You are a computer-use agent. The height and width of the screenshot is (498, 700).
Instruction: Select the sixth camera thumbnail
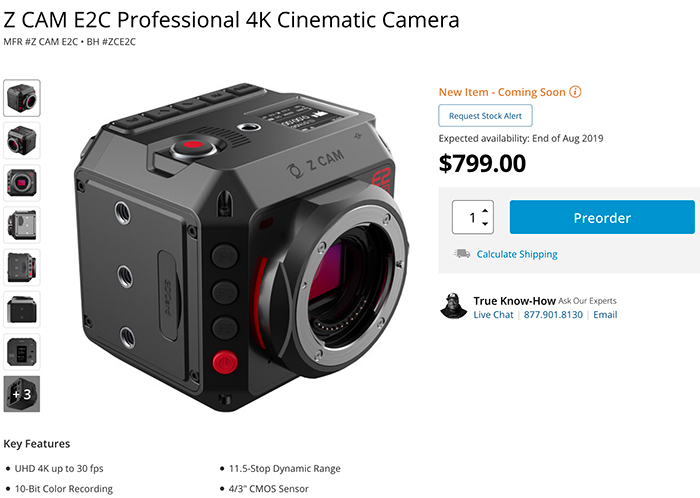click(x=22, y=309)
